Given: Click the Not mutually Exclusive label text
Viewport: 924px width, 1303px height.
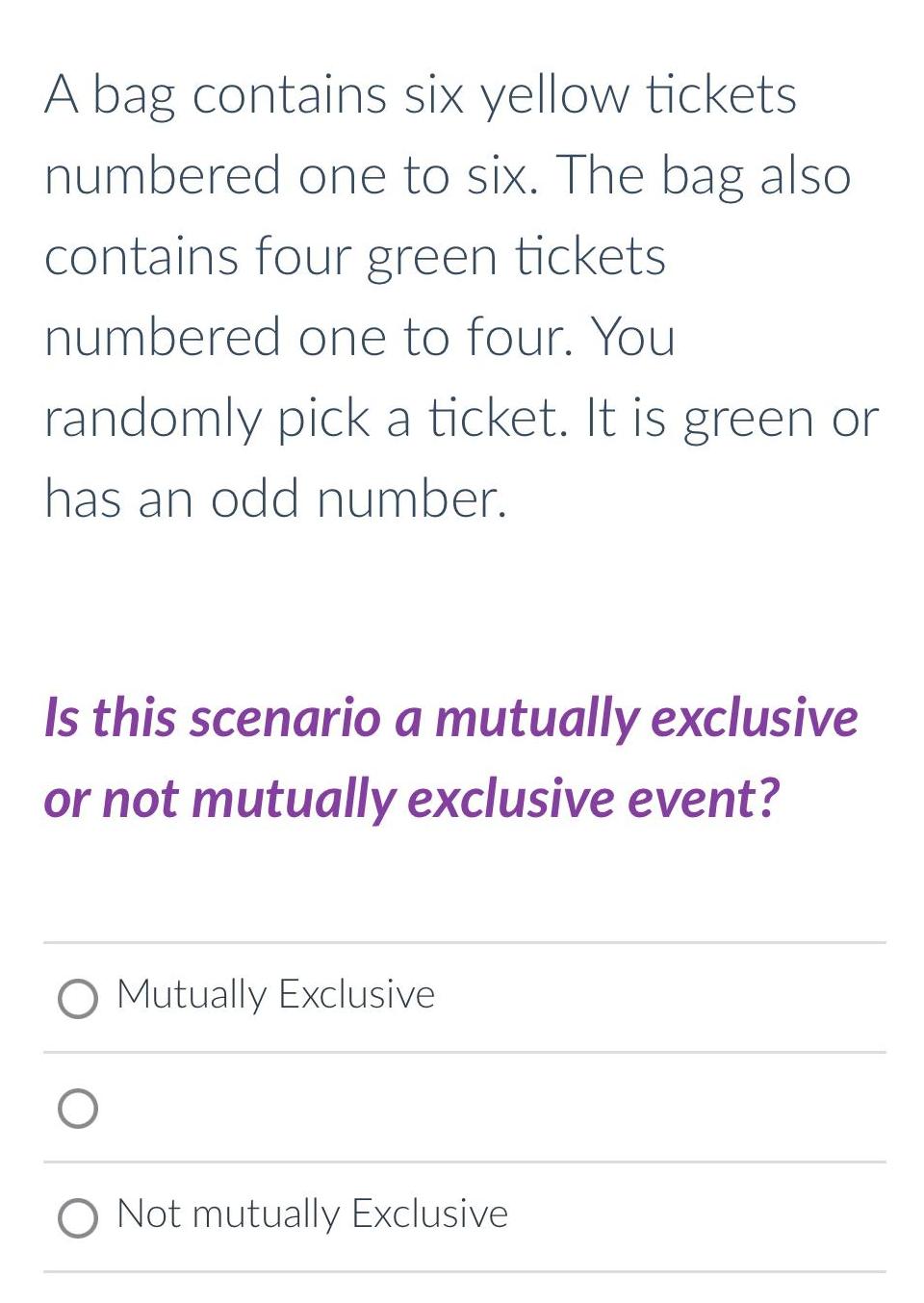Looking at the screenshot, I should coord(311,1214).
